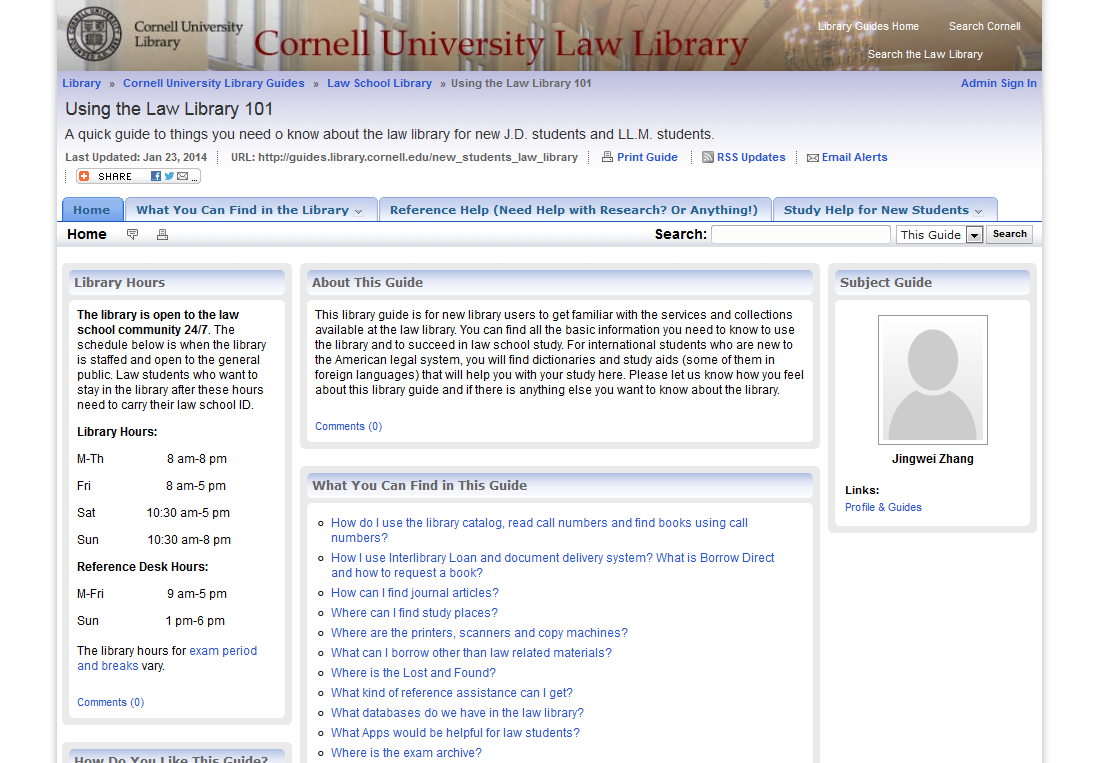Open Apps helpful for law students link
This screenshot has height=763, width=1111.
pyautogui.click(x=455, y=733)
